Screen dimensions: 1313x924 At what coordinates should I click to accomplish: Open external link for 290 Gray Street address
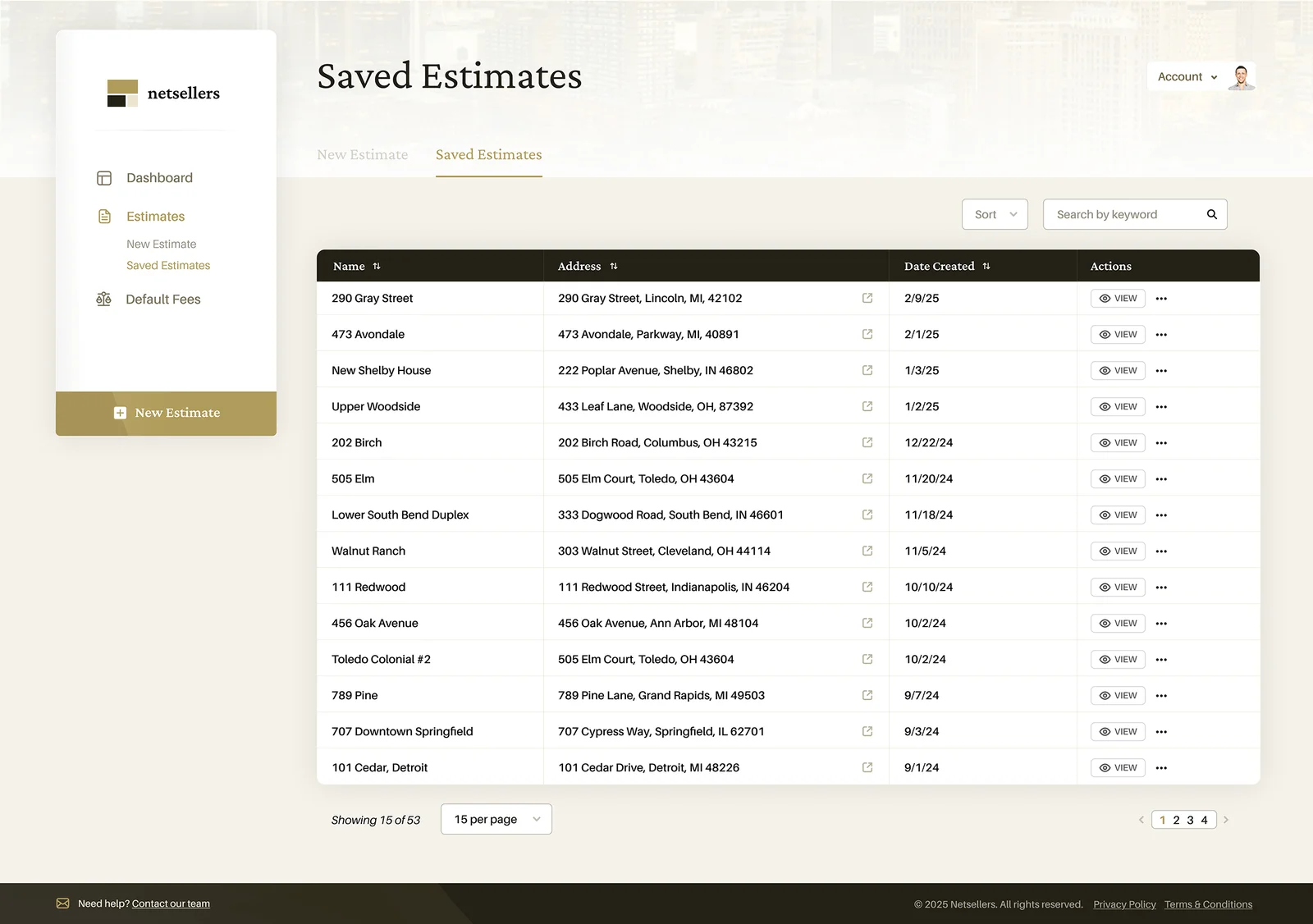tap(867, 298)
